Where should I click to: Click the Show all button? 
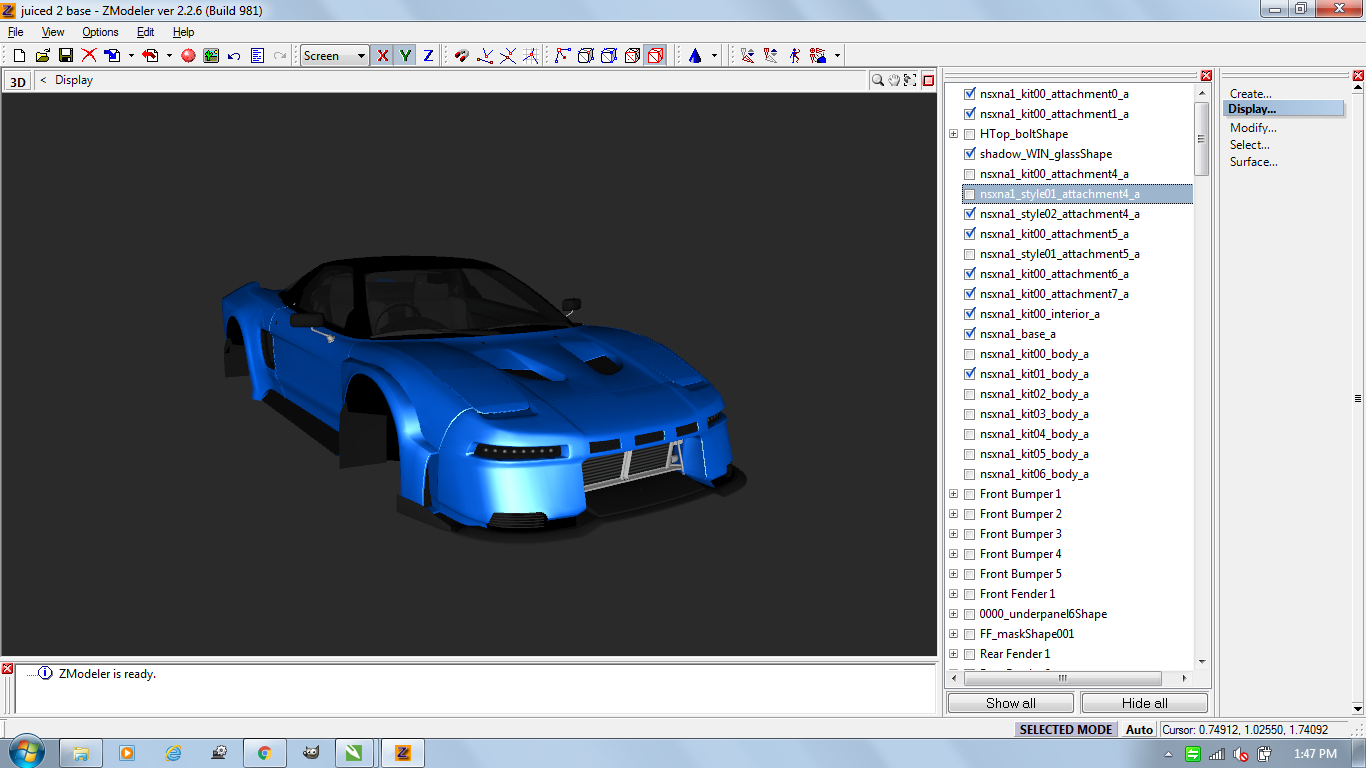click(1010, 703)
